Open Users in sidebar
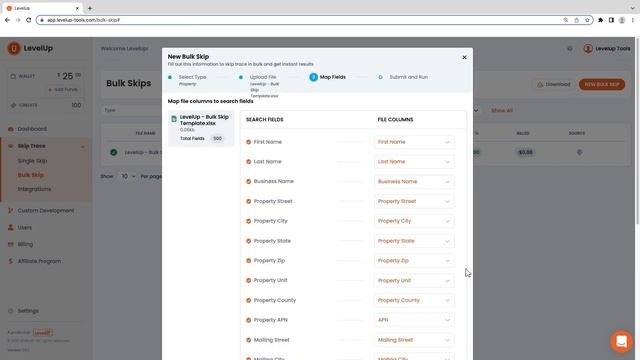640x360 pixels. point(24,228)
